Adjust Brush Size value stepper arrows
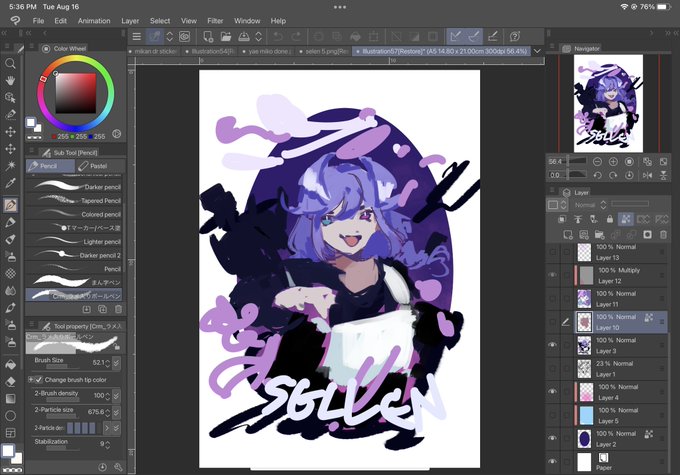Image resolution: width=680 pixels, height=475 pixels. pyautogui.click(x=108, y=363)
